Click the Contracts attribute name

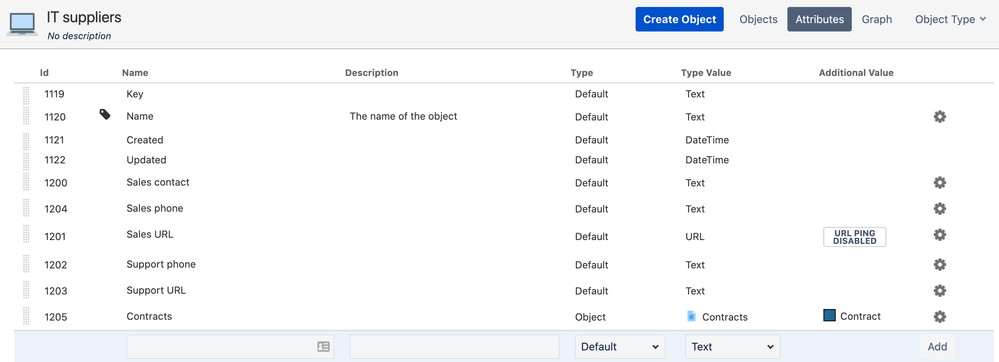click(149, 316)
